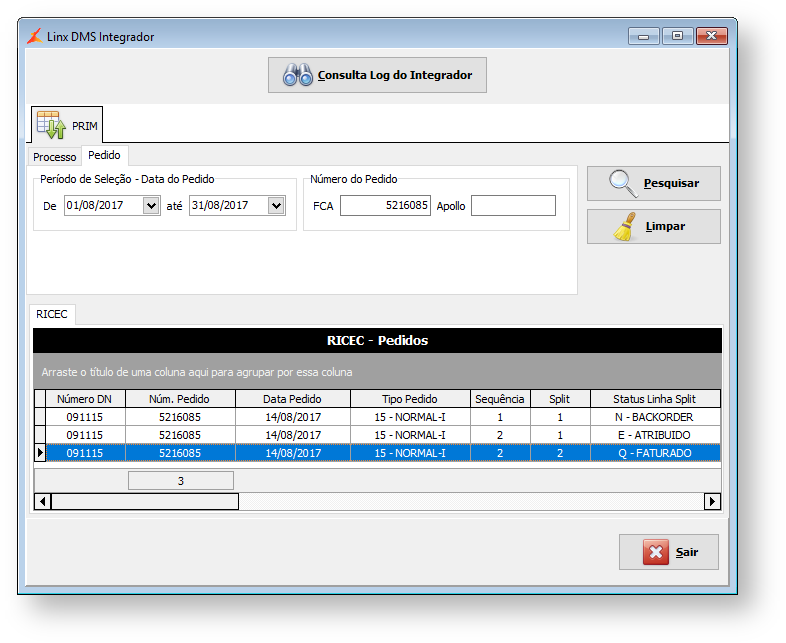Select the row with E - ATRIBUIDO status
Screen dimensions: 786x643
(383, 435)
